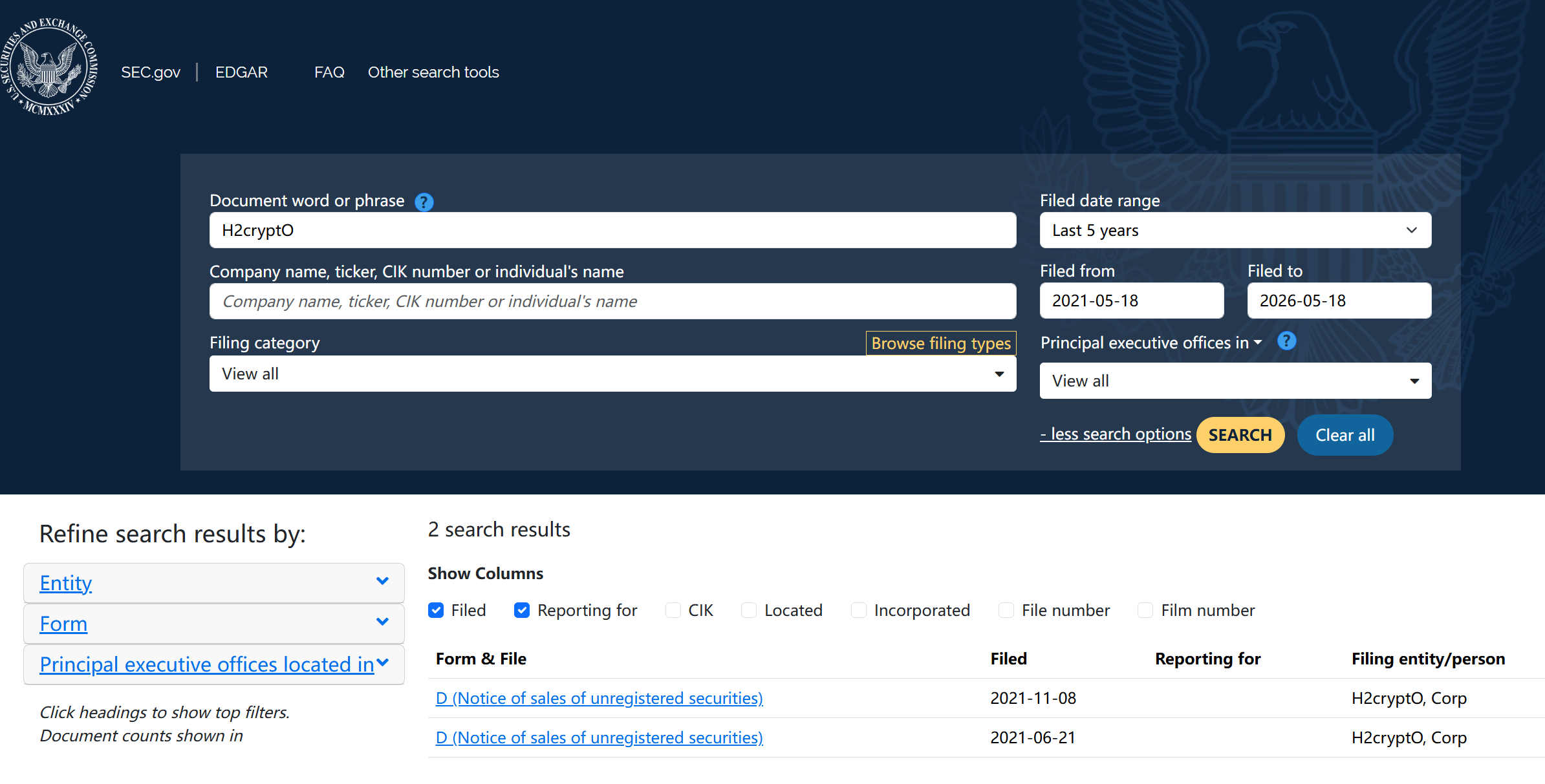Click the Filed from date field
The image size is (1545, 784).
1132,301
